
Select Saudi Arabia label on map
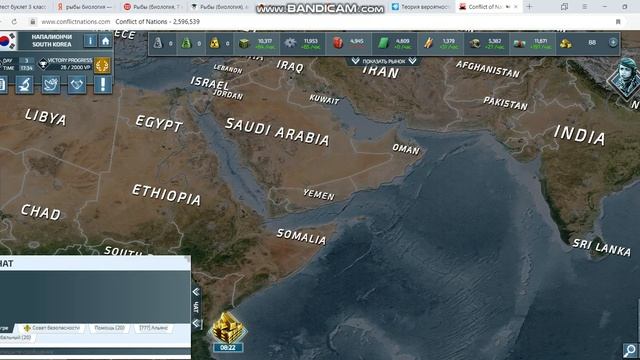pos(277,132)
